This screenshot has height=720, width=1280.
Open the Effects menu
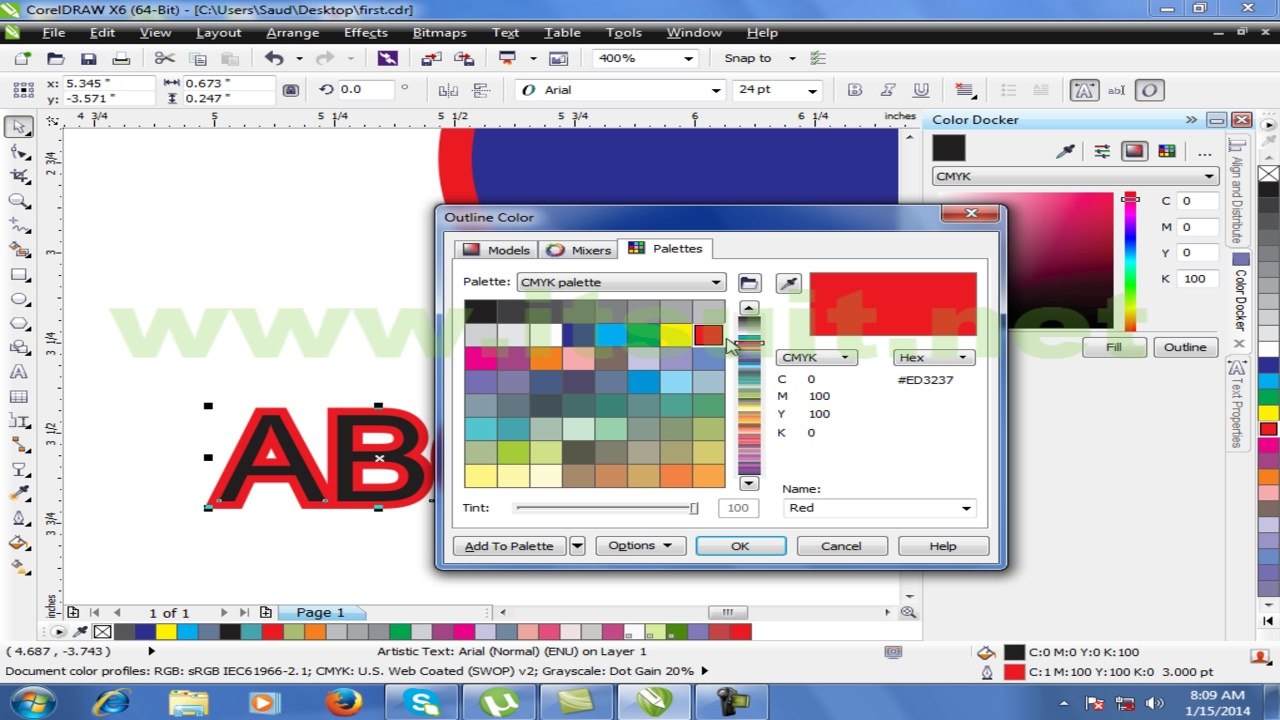click(x=365, y=33)
